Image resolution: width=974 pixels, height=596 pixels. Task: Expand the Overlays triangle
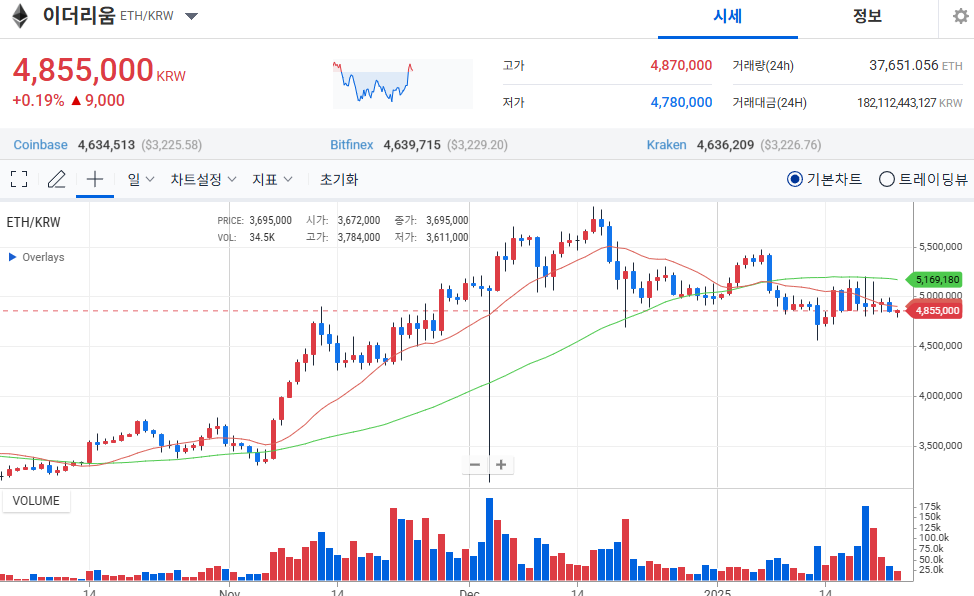coord(12,257)
